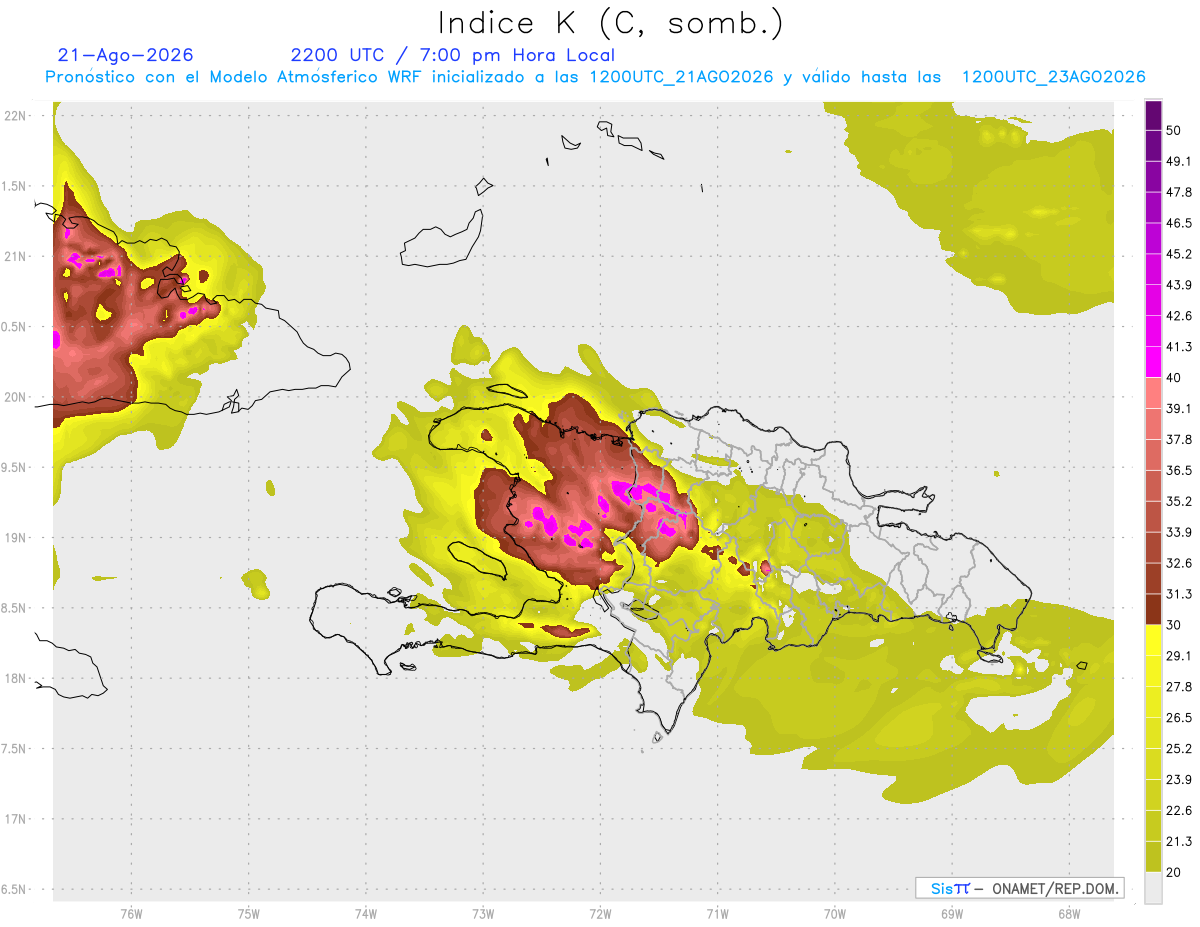Click the color bar value 29.1
Viewport: 1200px width, 927px height.
click(x=1179, y=656)
